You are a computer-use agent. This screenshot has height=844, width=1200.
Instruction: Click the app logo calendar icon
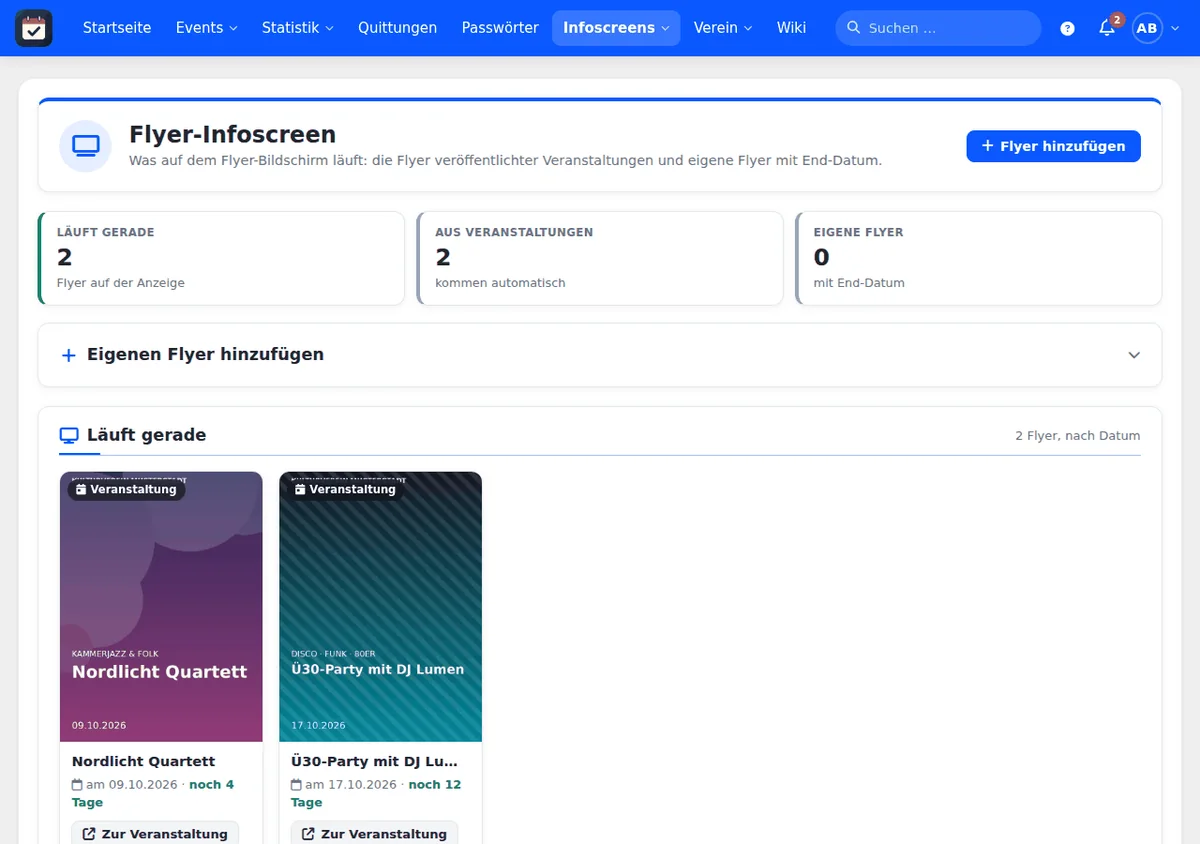click(33, 28)
